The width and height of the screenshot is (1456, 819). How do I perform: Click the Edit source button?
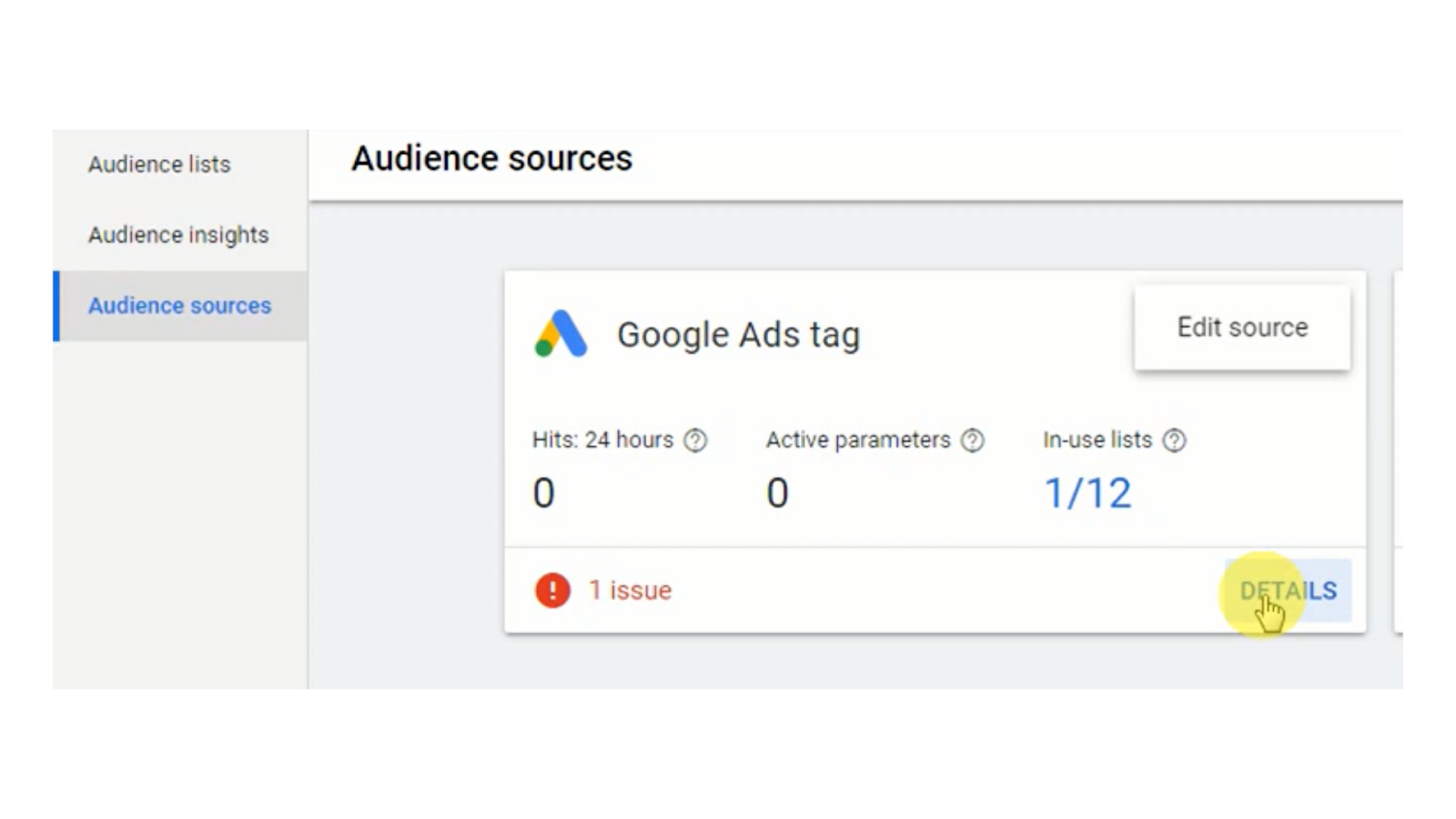(x=1242, y=328)
